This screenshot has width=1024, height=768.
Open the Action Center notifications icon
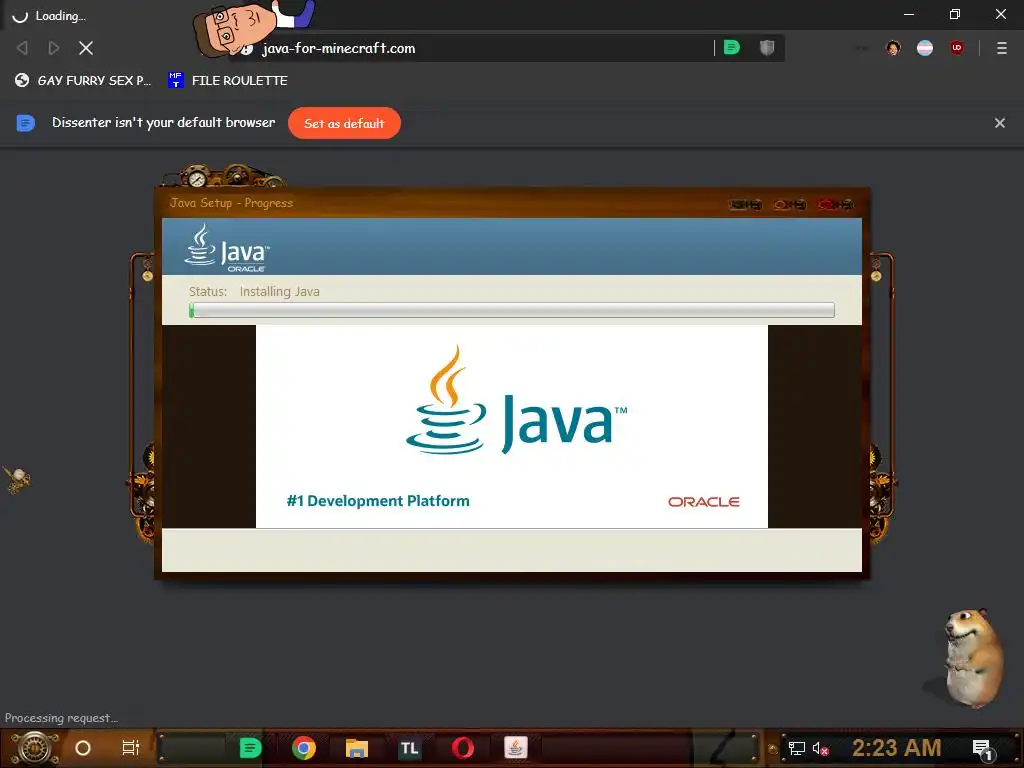[x=982, y=749]
